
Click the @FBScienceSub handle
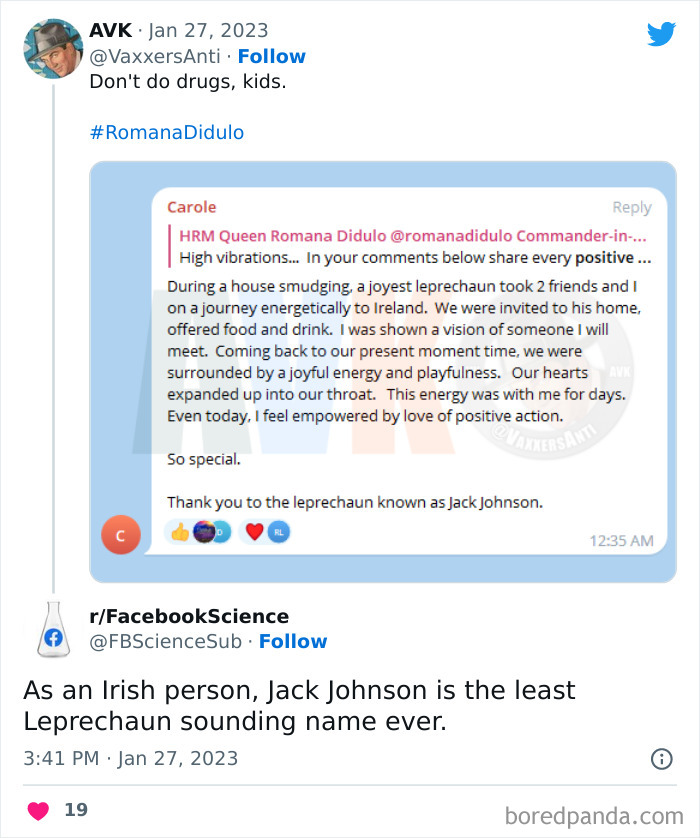[166, 642]
